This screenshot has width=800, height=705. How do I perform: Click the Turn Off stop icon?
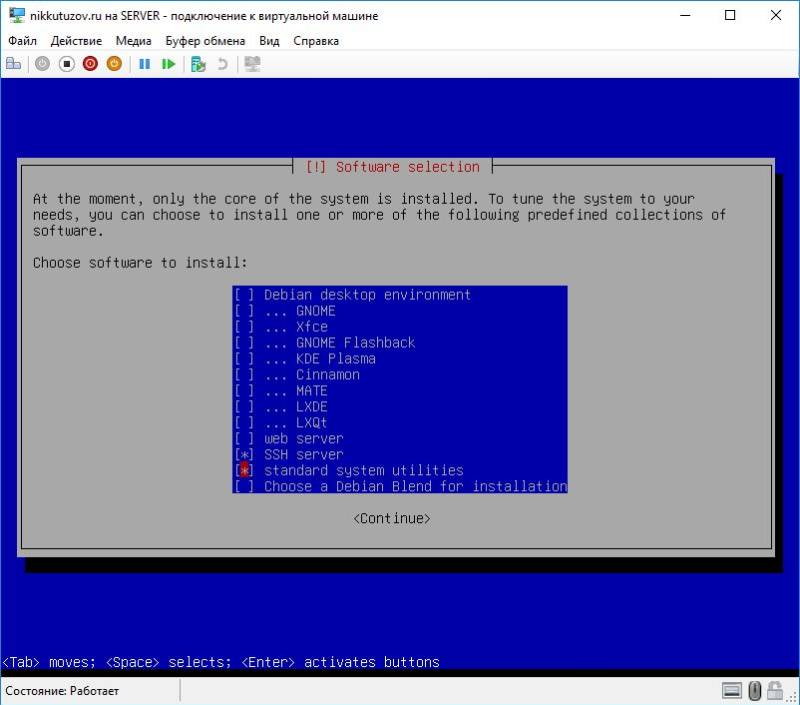pyautogui.click(x=66, y=63)
